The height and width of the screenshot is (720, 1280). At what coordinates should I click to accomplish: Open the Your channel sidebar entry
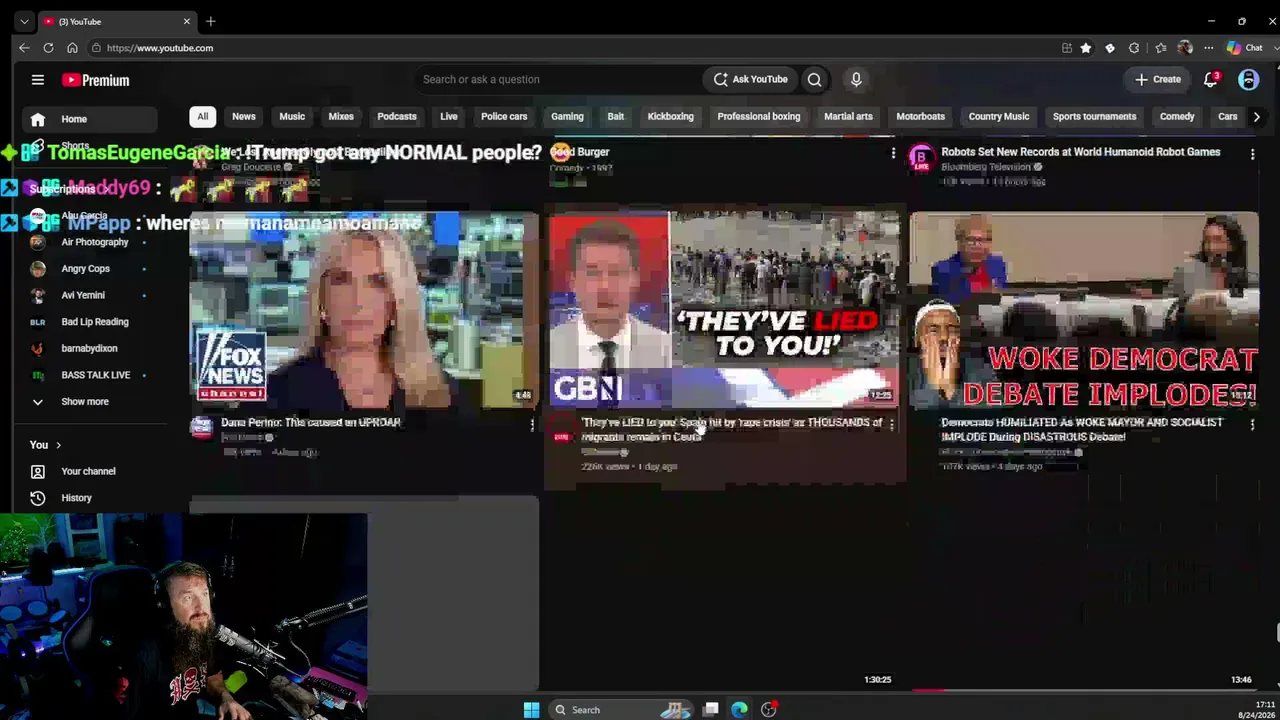click(88, 471)
